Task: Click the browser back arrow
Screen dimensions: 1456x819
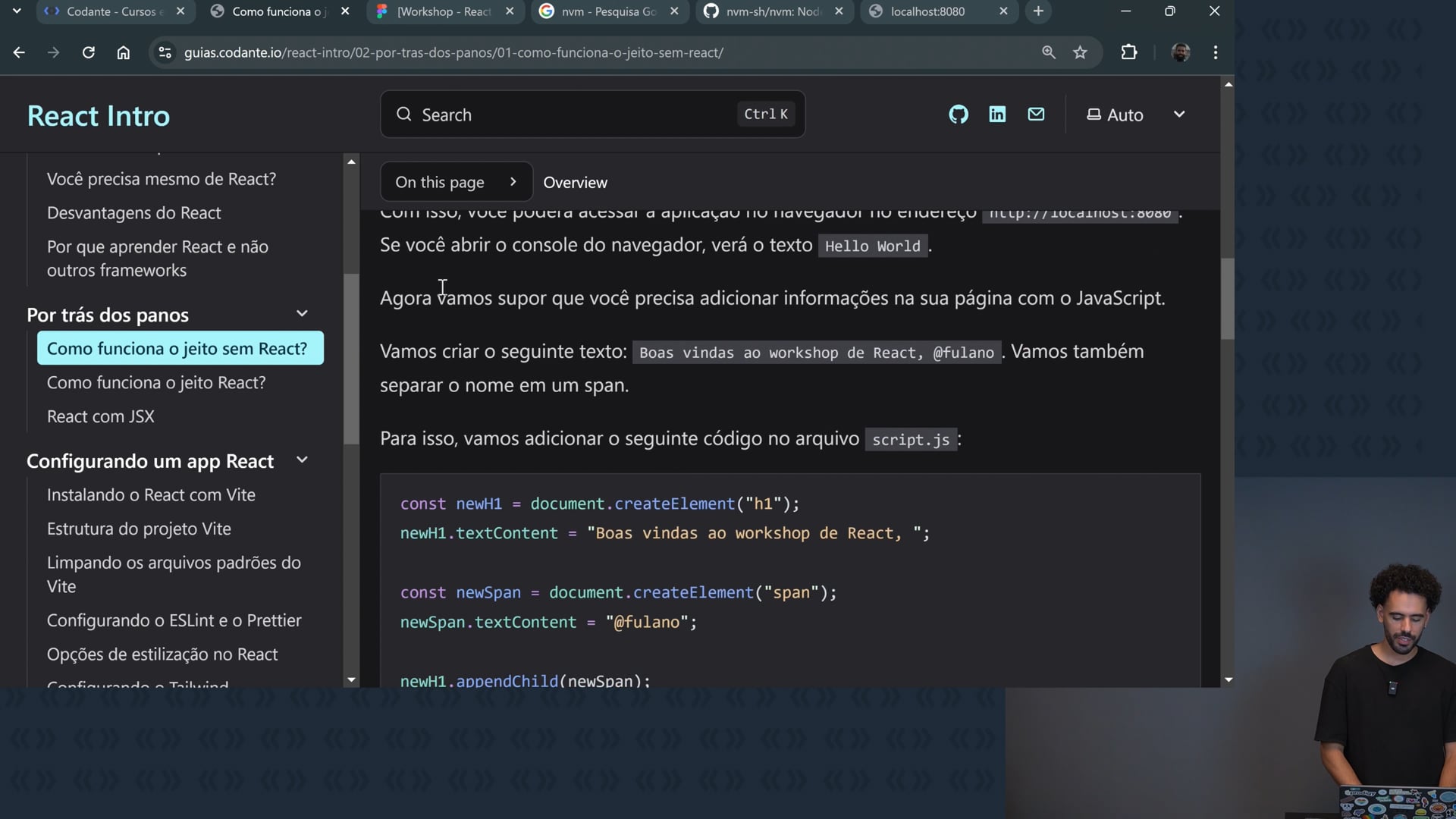Action: [19, 52]
